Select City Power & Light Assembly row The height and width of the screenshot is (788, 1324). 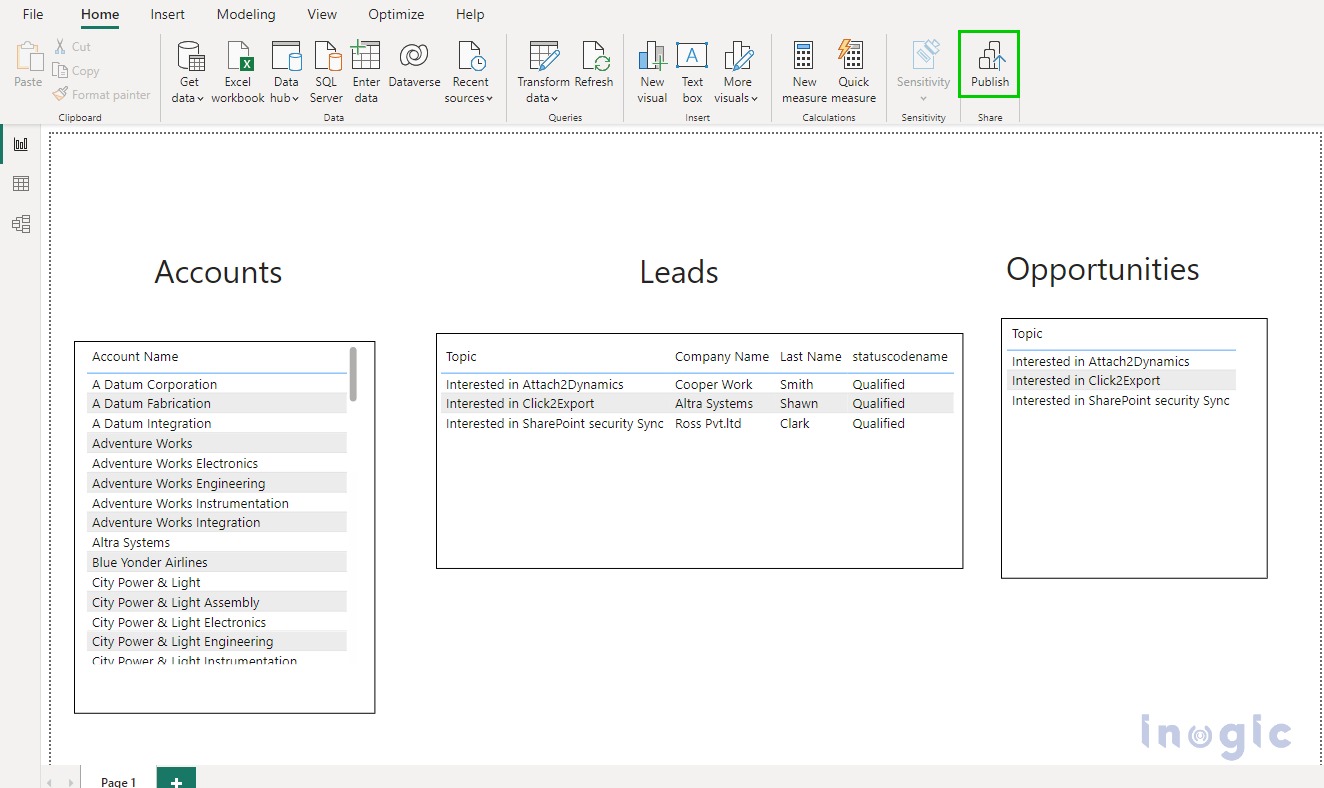[217, 602]
